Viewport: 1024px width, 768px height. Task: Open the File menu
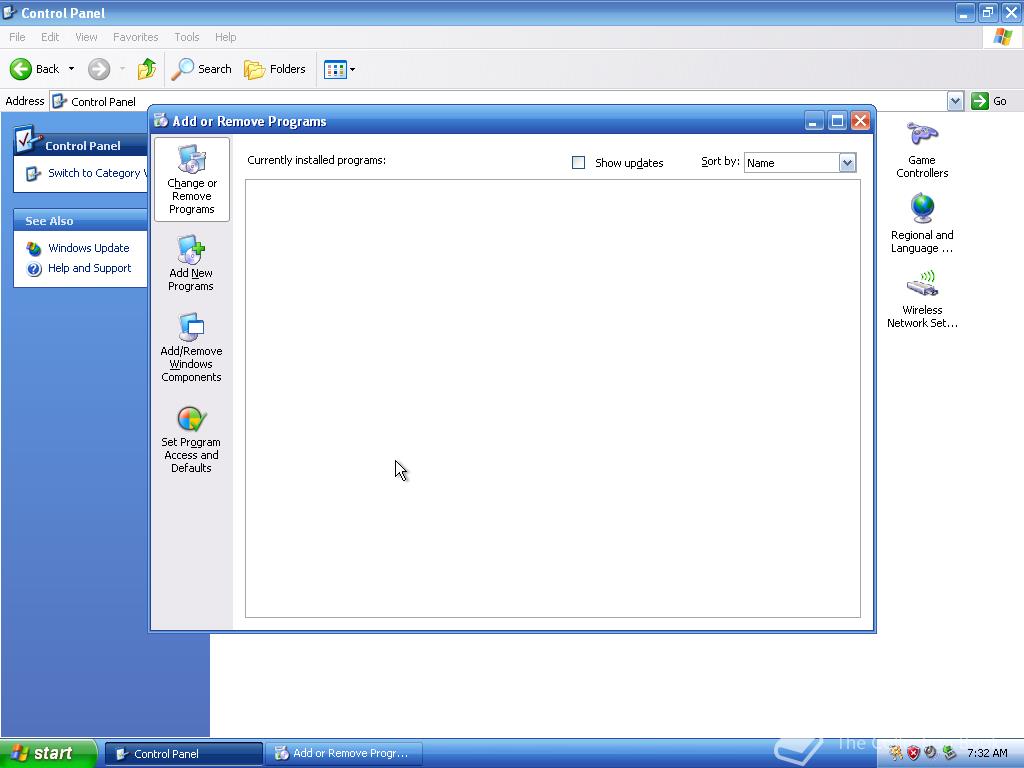point(17,37)
